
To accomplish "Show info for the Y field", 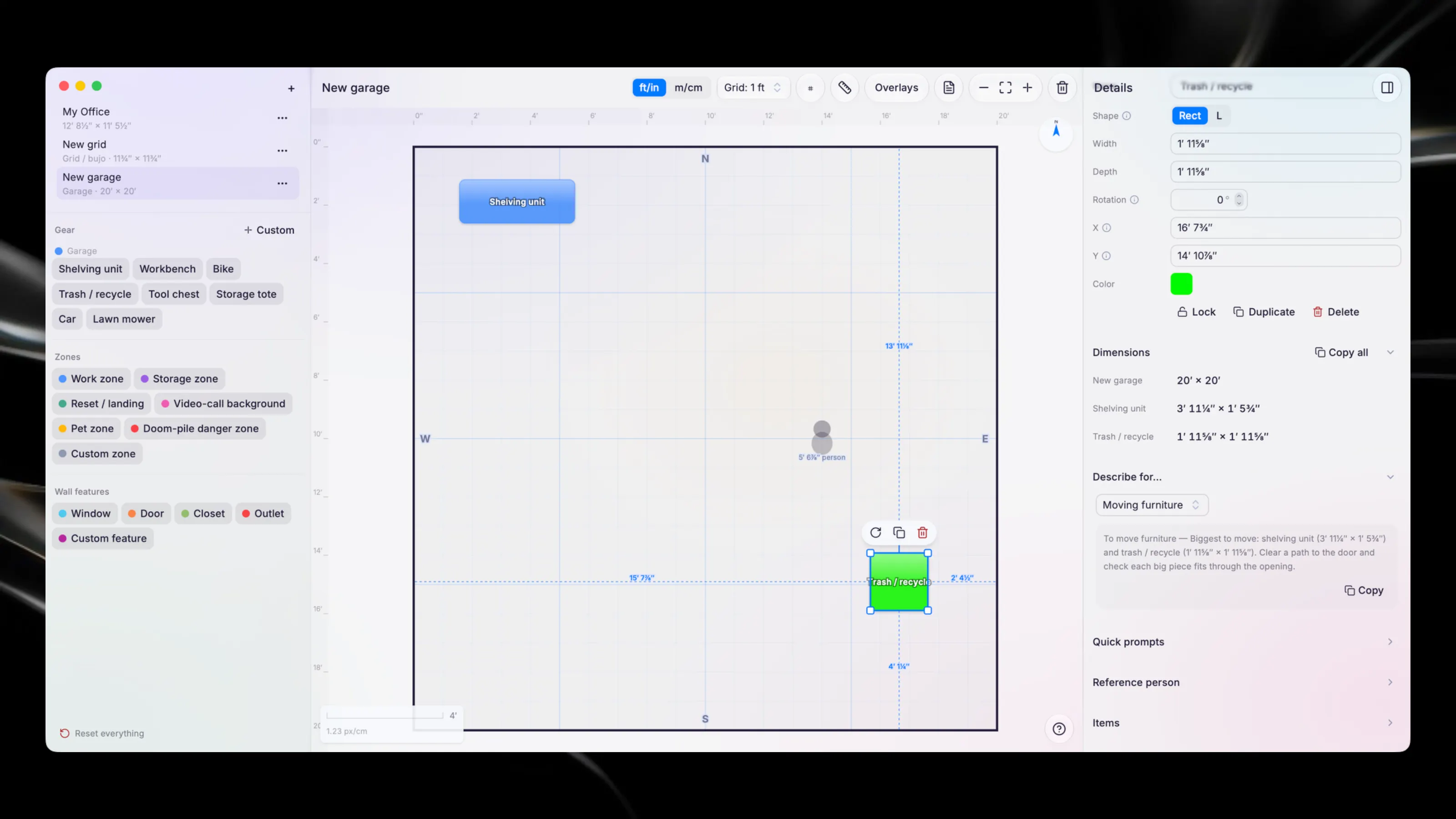I will pyautogui.click(x=1106, y=256).
